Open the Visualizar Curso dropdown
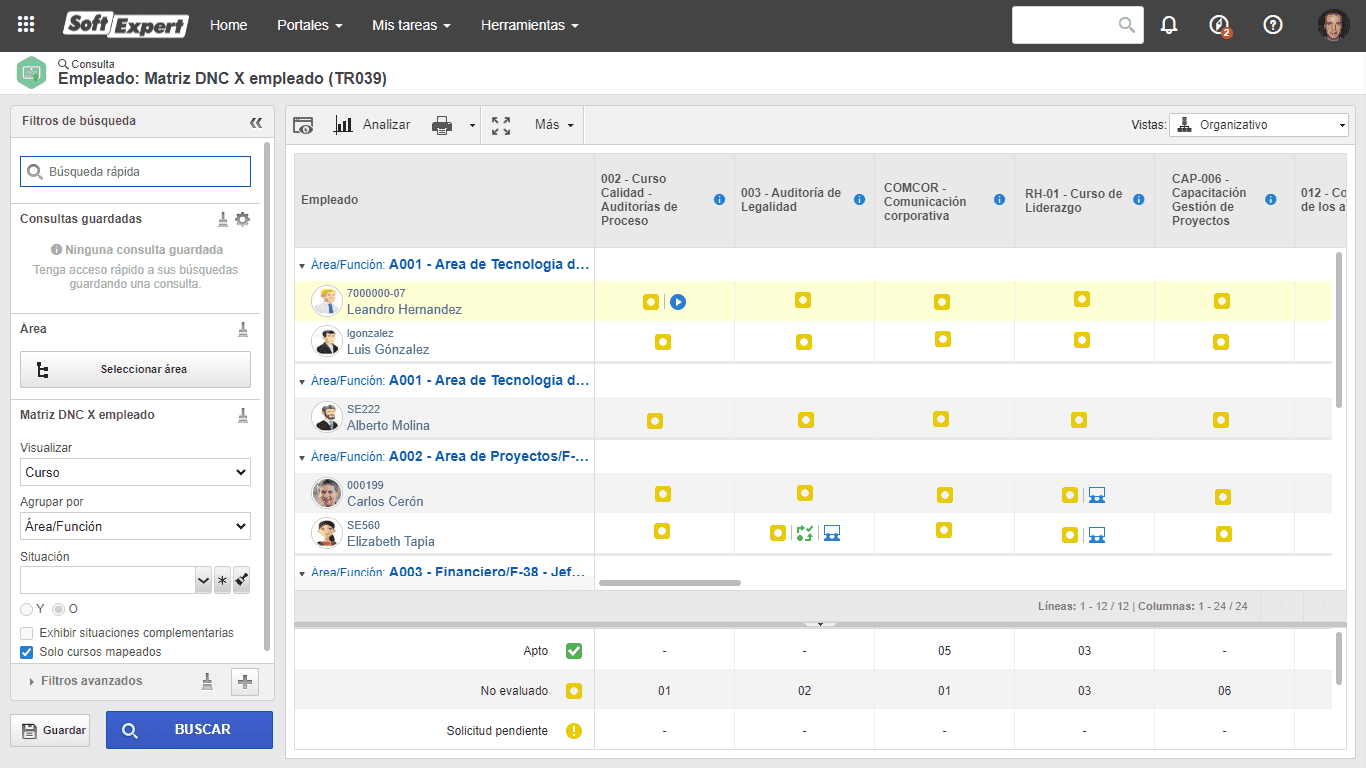The height and width of the screenshot is (768, 1366). (x=135, y=472)
